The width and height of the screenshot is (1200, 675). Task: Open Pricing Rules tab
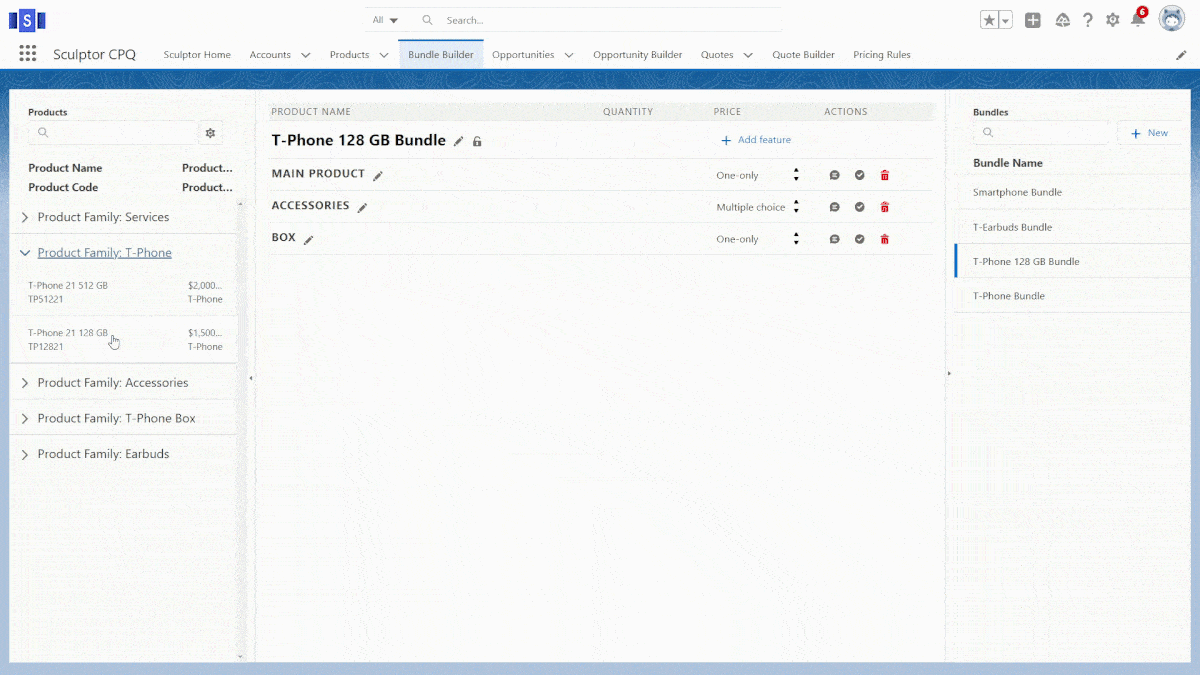[x=882, y=55]
